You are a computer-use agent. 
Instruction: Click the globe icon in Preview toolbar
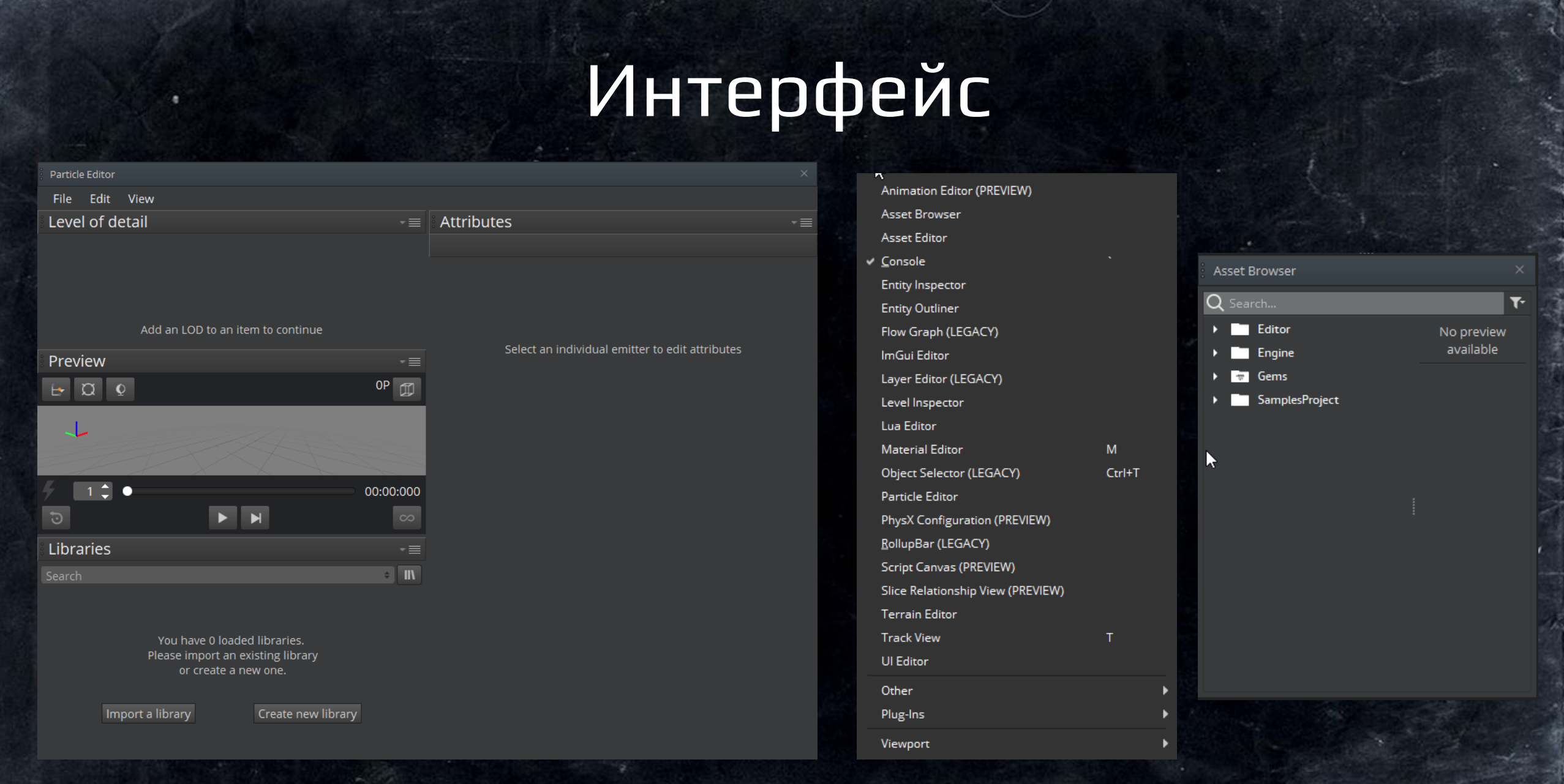tap(120, 389)
